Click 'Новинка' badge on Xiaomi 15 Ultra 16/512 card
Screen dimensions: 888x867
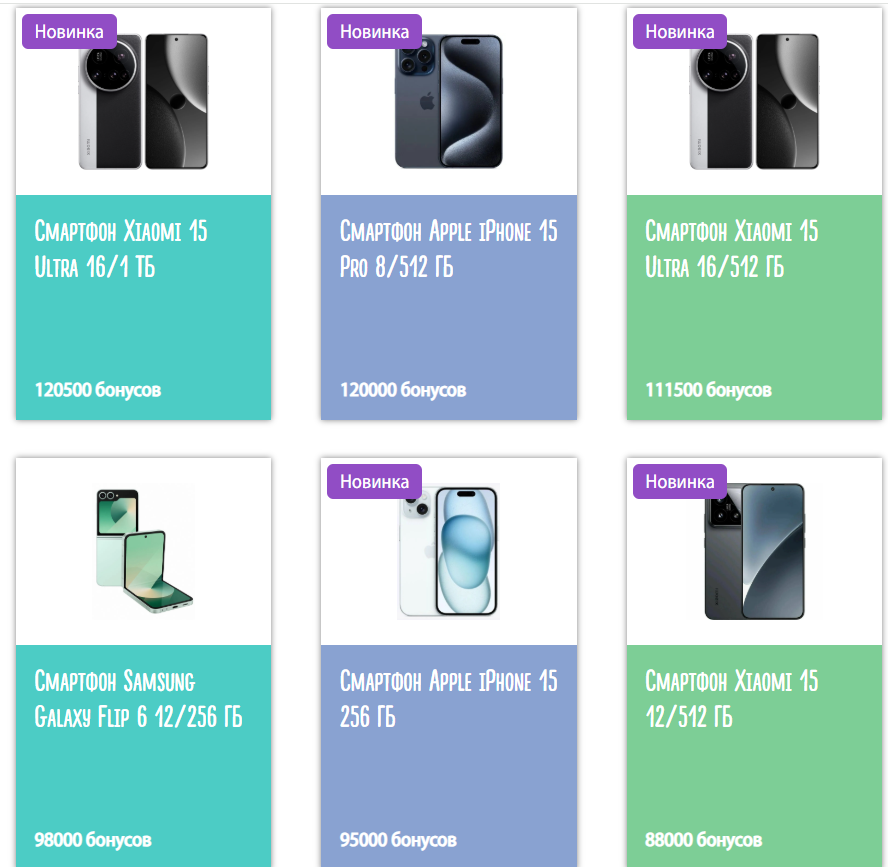[680, 32]
